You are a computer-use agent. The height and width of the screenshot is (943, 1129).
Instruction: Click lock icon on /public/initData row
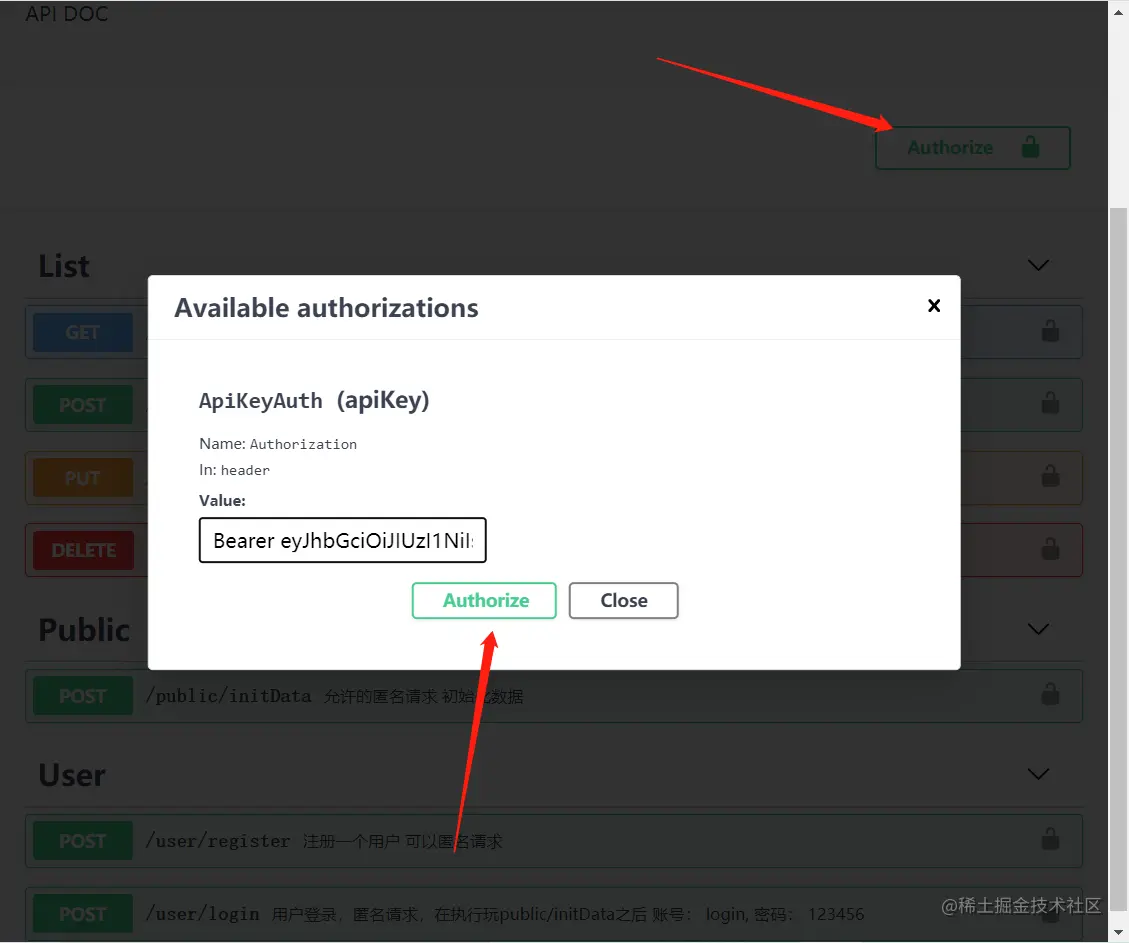(x=1051, y=695)
